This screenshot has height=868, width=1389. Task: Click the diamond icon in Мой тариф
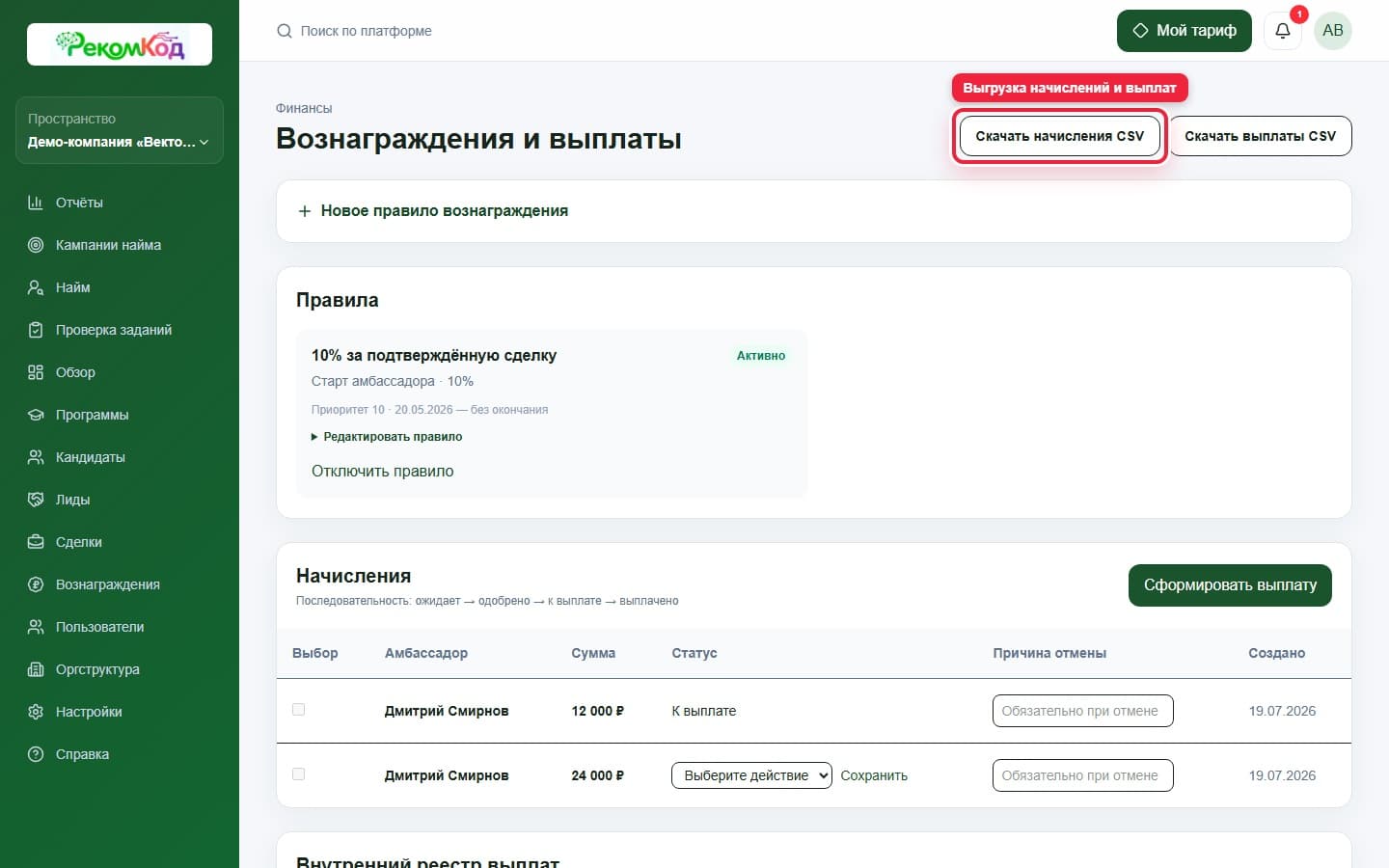click(x=1140, y=31)
